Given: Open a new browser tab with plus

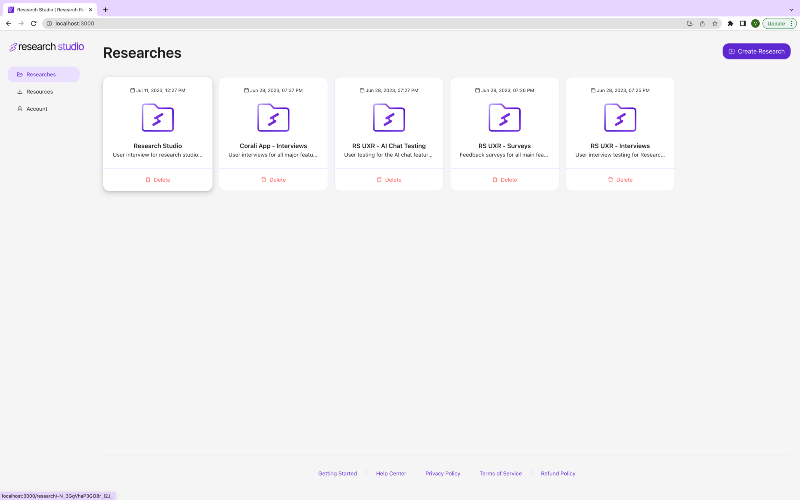Looking at the screenshot, I should tap(106, 10).
